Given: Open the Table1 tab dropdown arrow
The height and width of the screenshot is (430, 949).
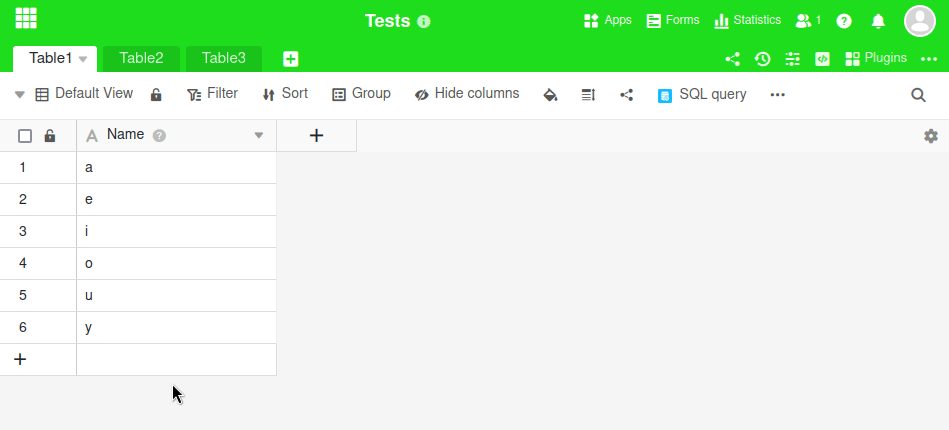Looking at the screenshot, I should point(83,59).
